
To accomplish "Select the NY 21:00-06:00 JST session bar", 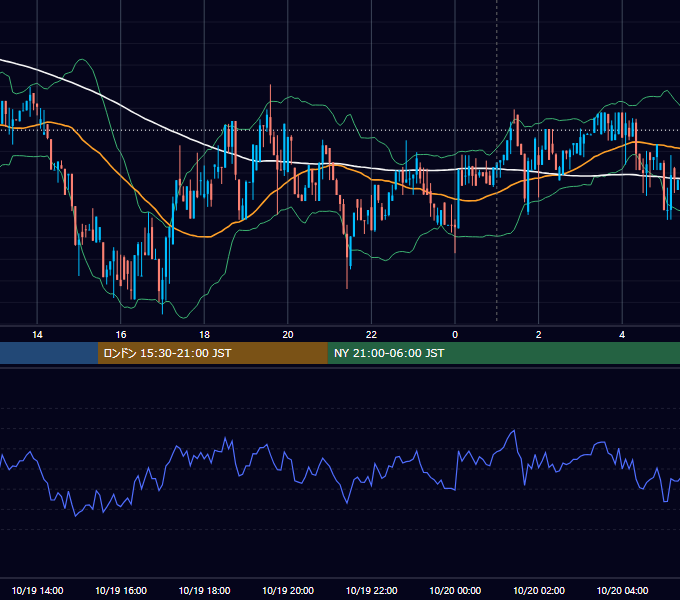I will 503,353.
